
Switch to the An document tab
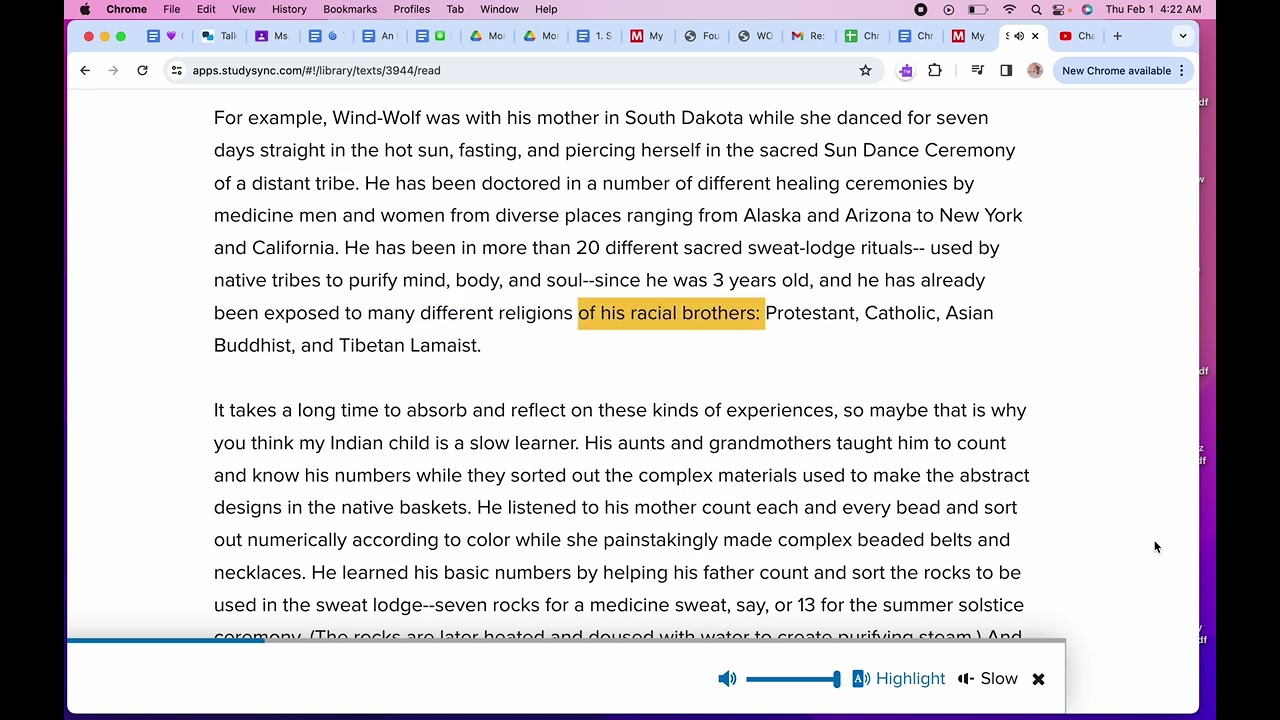[378, 36]
